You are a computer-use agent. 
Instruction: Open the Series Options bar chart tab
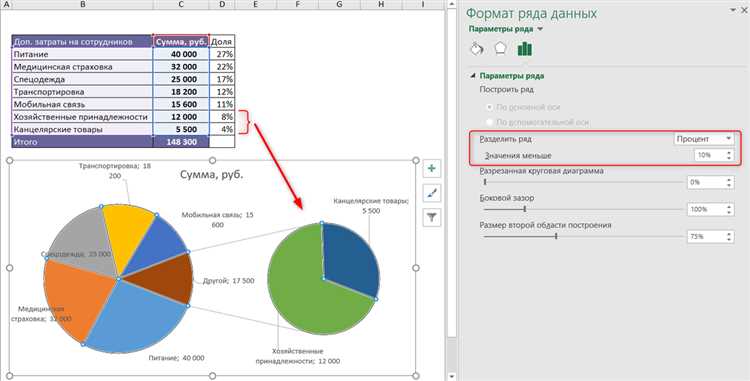[524, 49]
